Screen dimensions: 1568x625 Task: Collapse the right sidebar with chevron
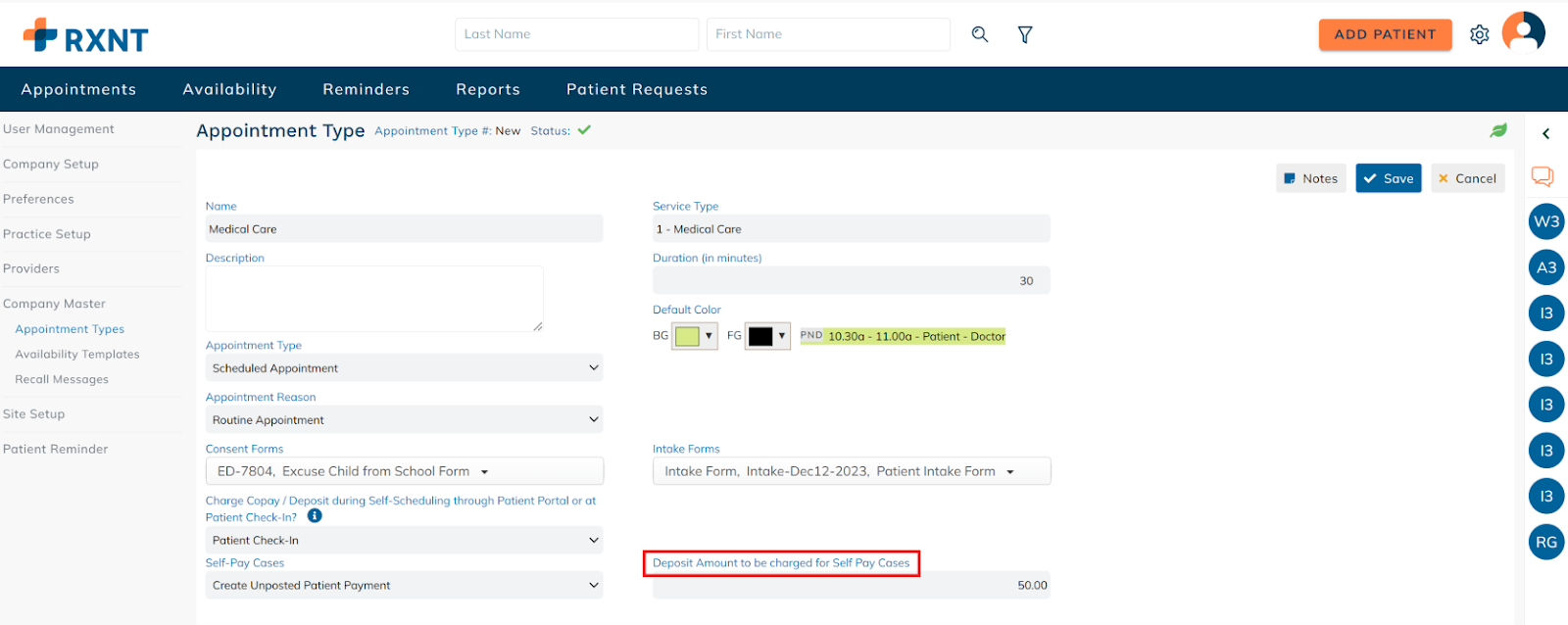click(1545, 134)
